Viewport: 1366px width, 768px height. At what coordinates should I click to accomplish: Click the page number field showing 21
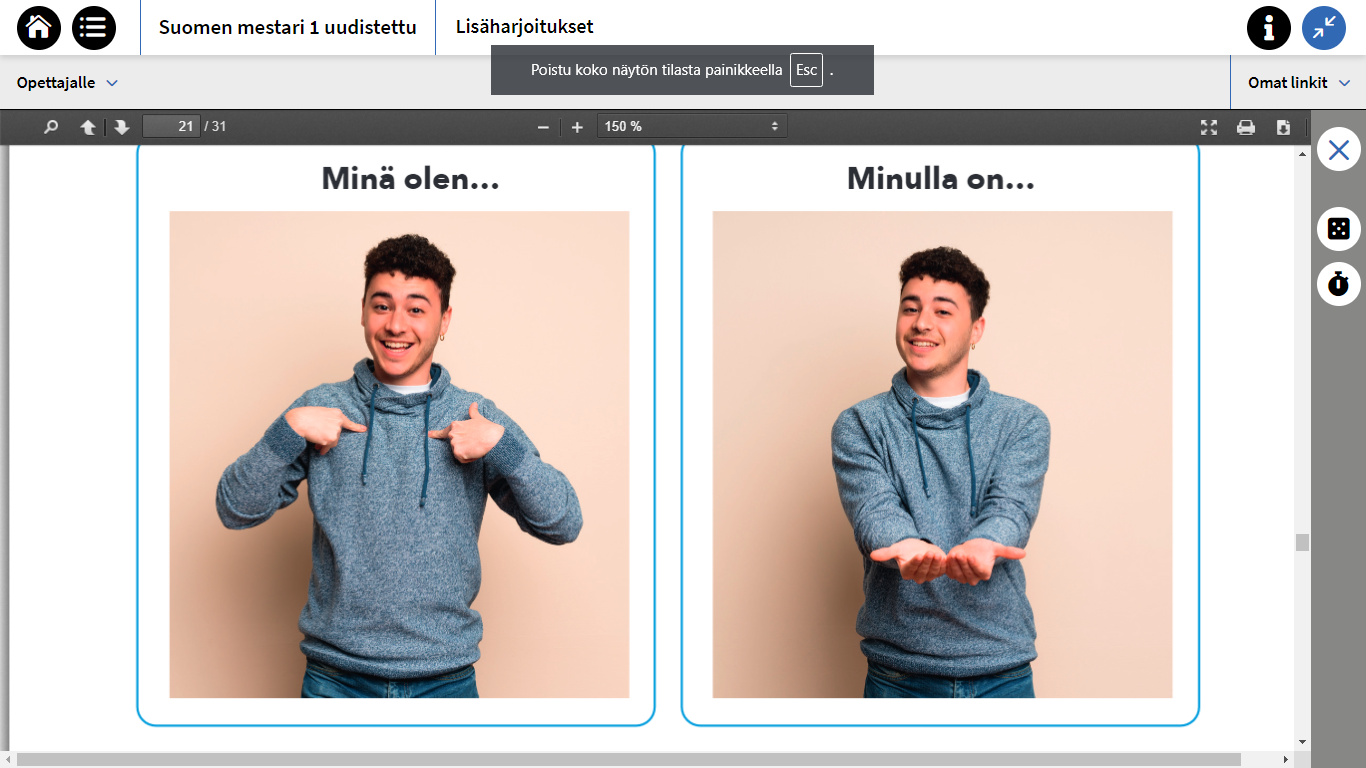[171, 126]
